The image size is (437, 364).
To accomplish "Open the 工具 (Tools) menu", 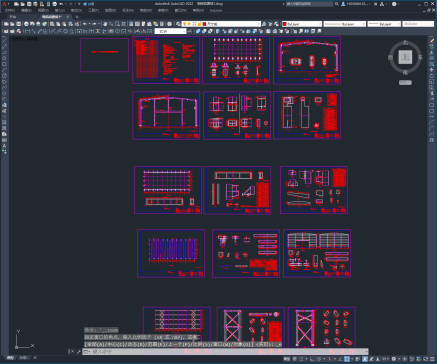I will coord(94,10).
